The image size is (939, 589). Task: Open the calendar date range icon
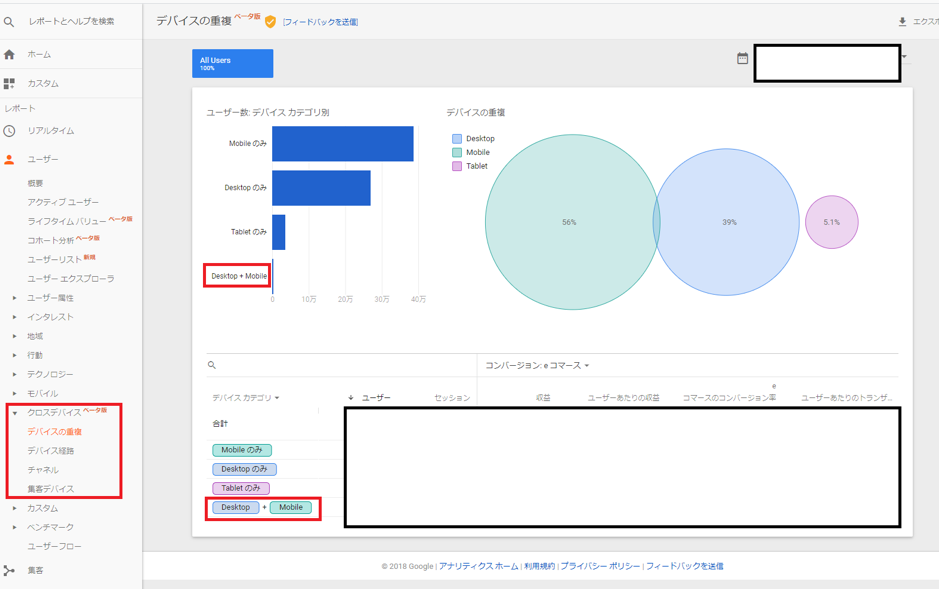click(x=742, y=59)
